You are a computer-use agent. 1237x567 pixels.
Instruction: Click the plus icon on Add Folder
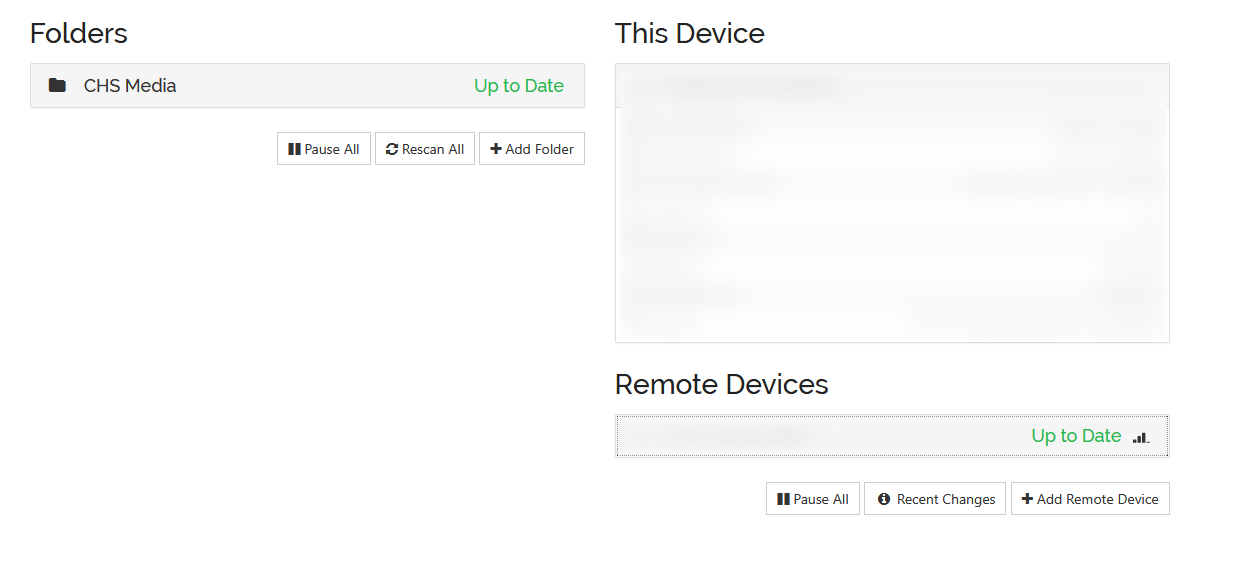click(496, 149)
